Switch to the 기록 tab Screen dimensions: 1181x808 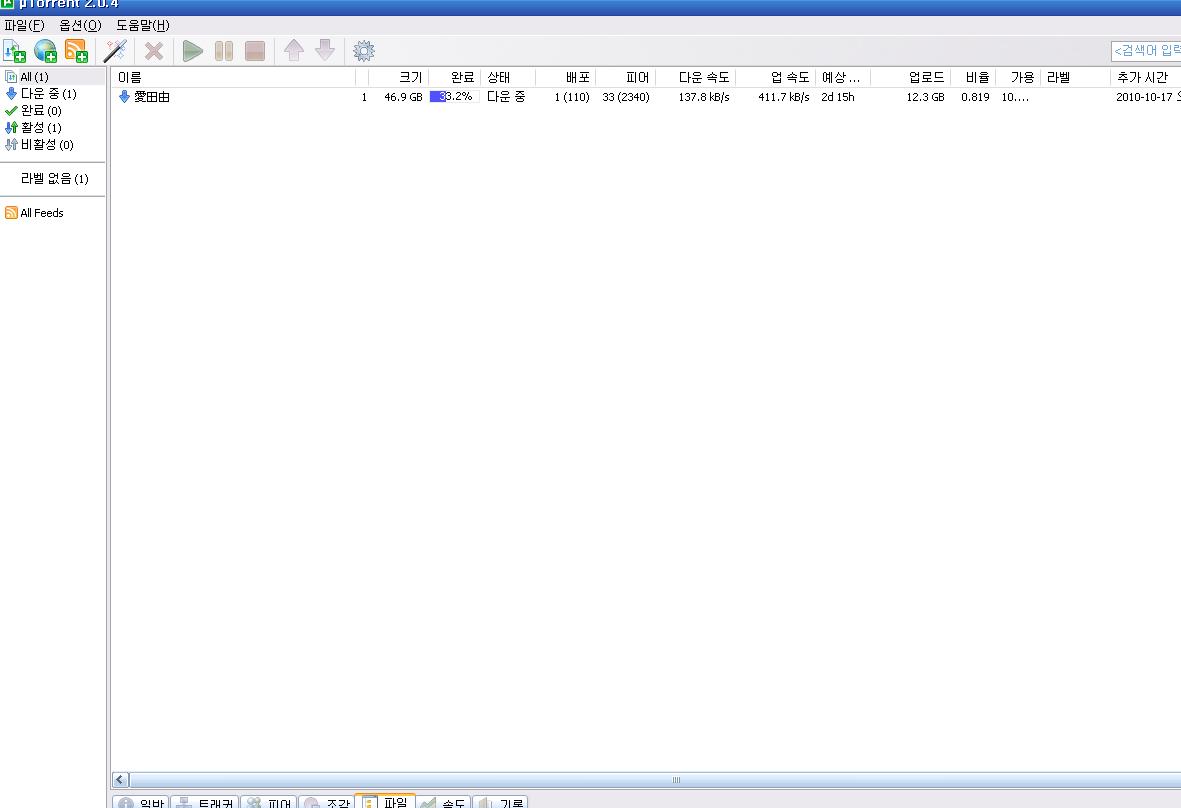pos(501,802)
